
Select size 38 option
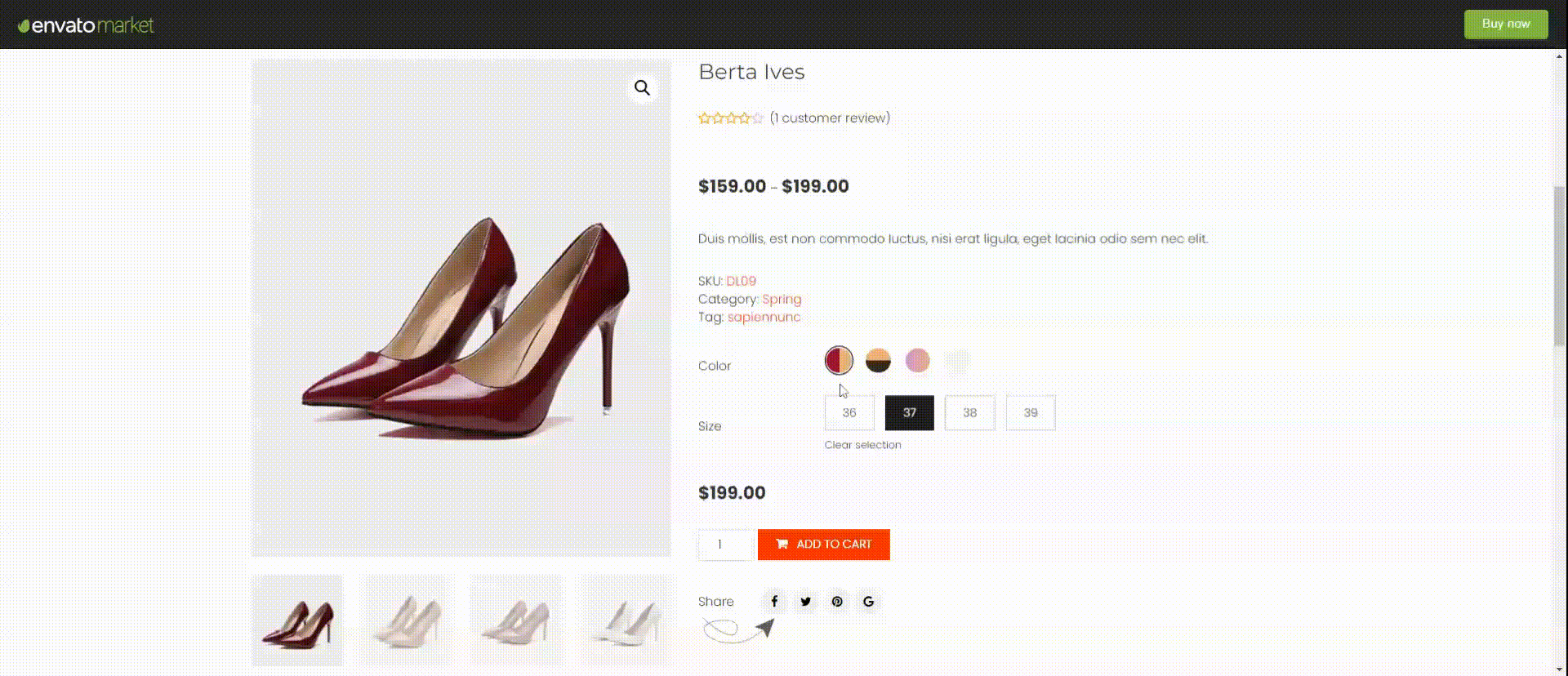[x=969, y=413]
